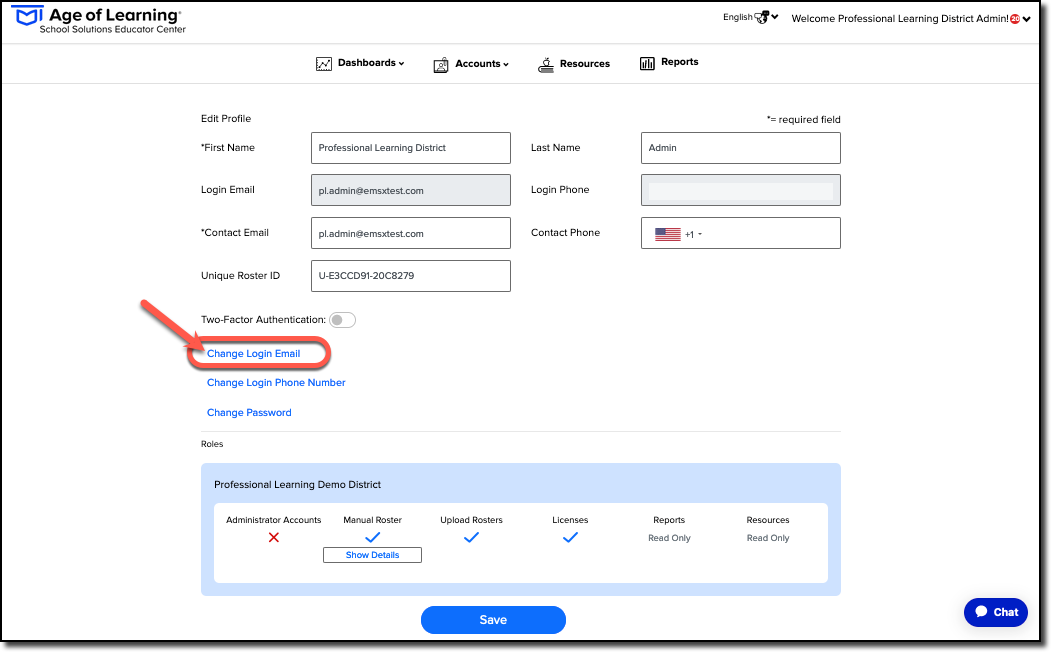This screenshot has height=652, width=1051.
Task: Click 'Administrator Accounts' role label
Action: (273, 520)
